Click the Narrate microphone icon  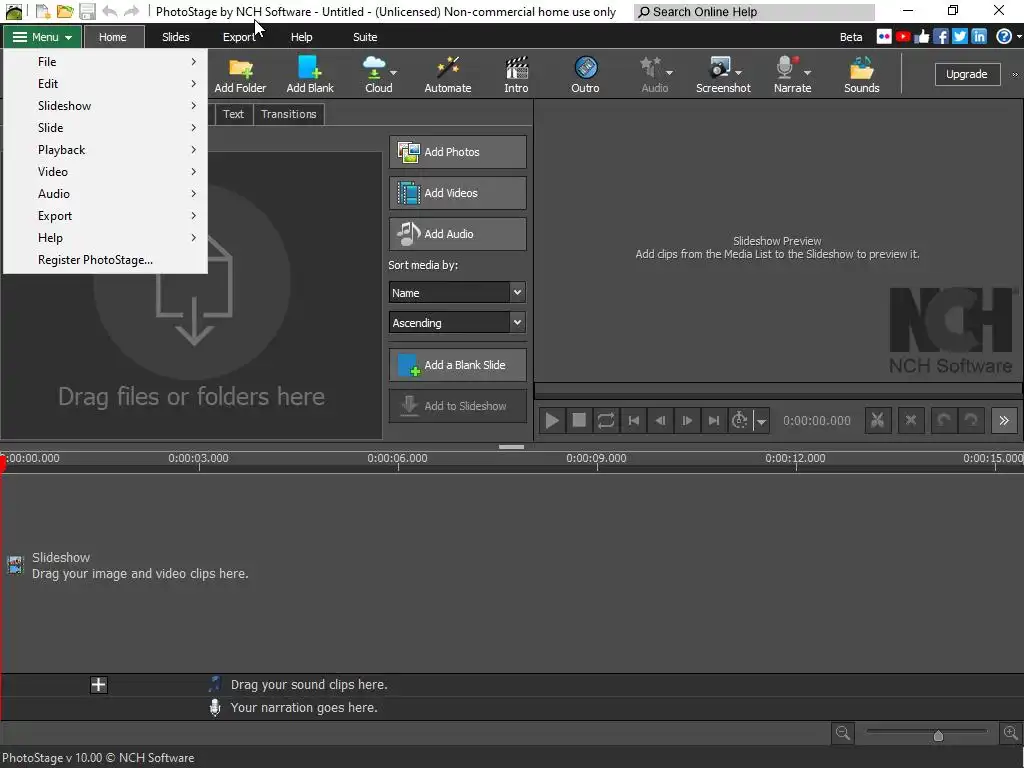click(792, 75)
